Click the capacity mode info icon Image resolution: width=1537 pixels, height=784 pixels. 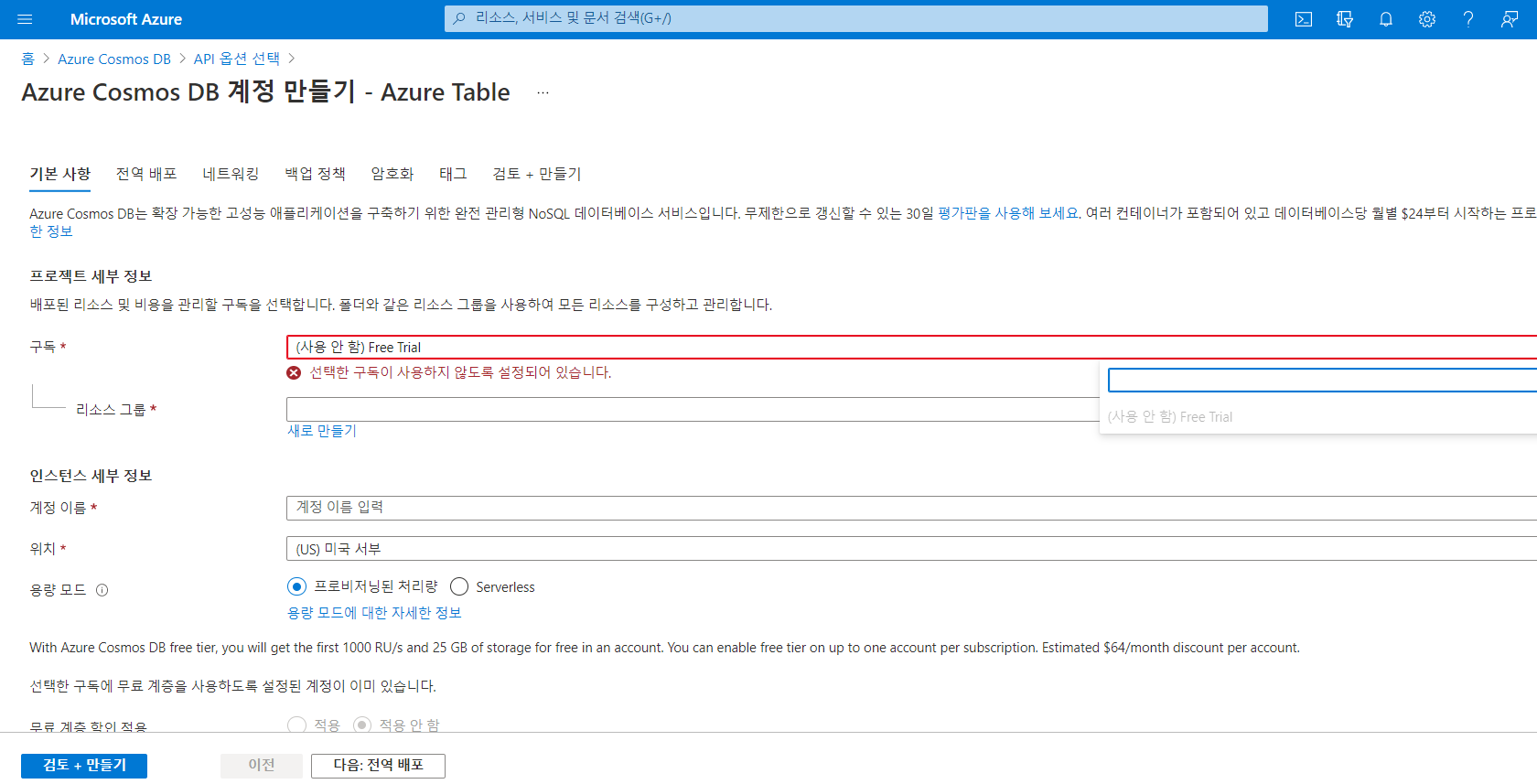(102, 590)
